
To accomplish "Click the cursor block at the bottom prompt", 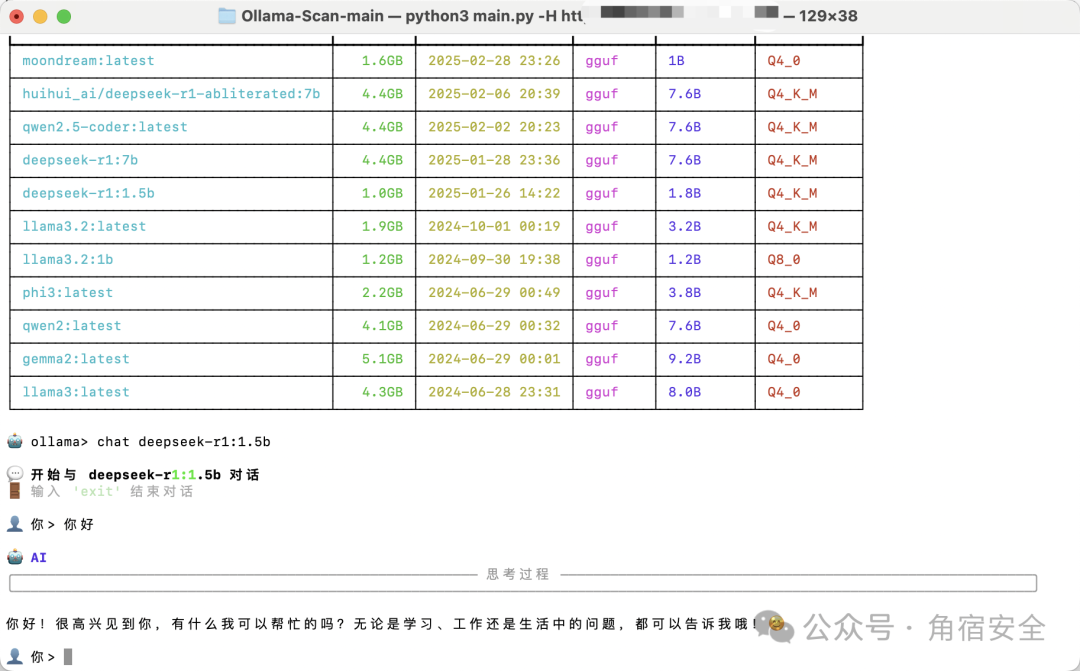I will pyautogui.click(x=68, y=657).
